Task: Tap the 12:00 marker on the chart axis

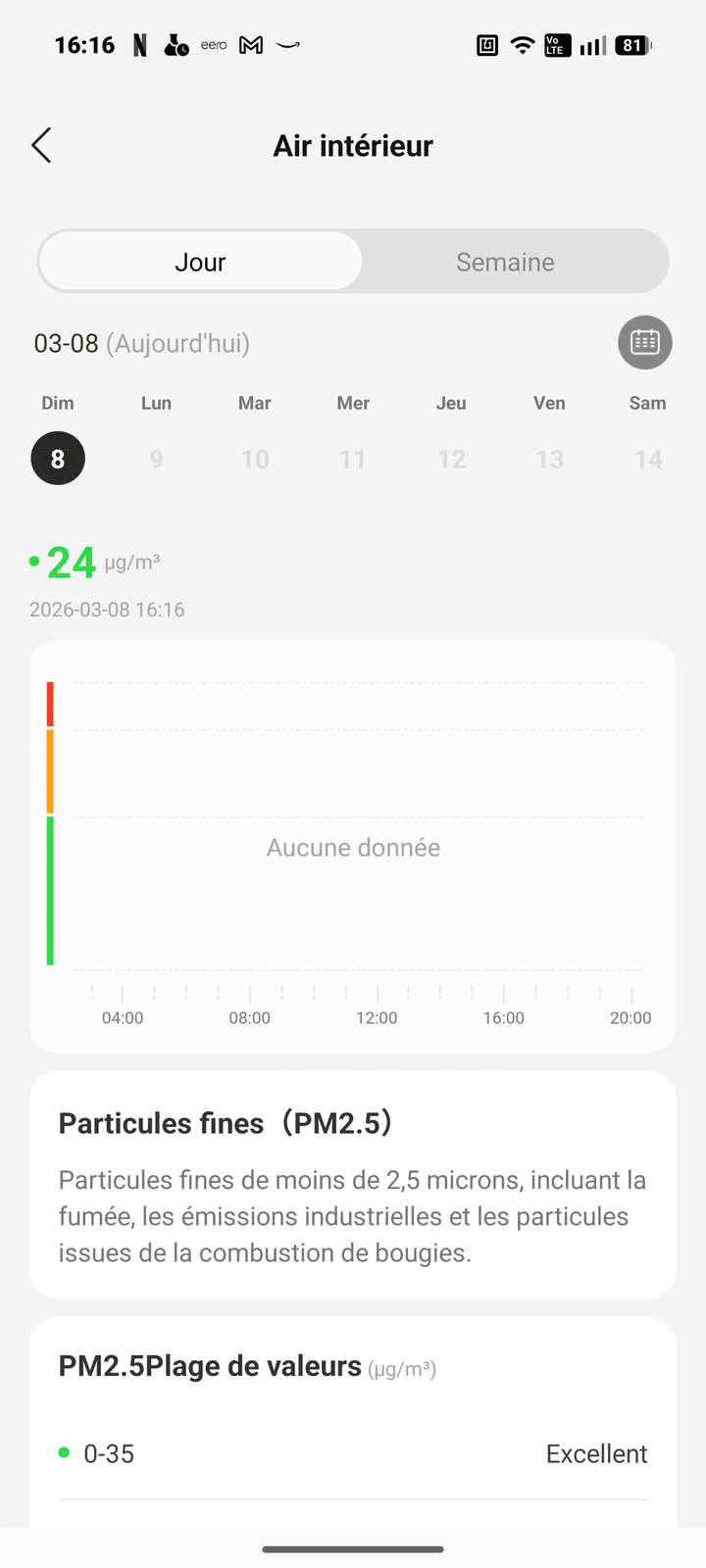Action: (x=377, y=1017)
